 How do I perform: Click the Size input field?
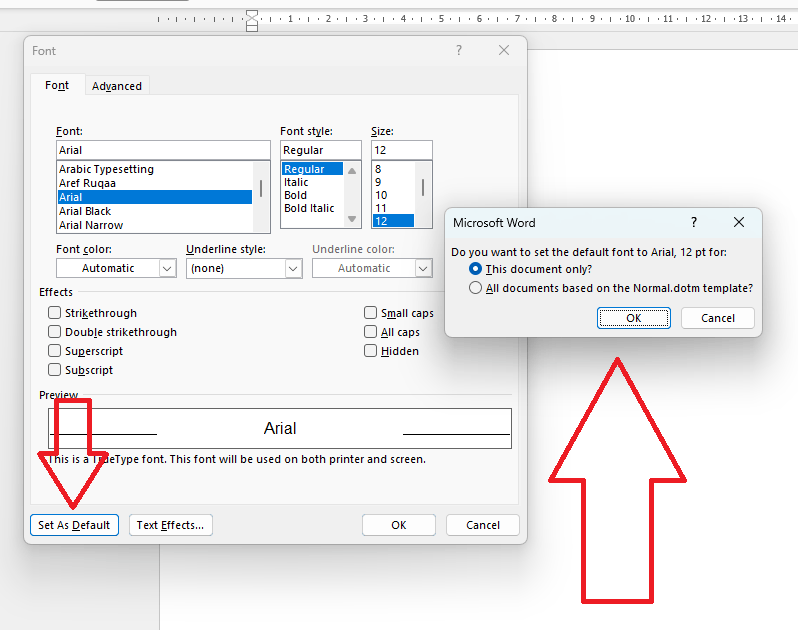click(402, 150)
